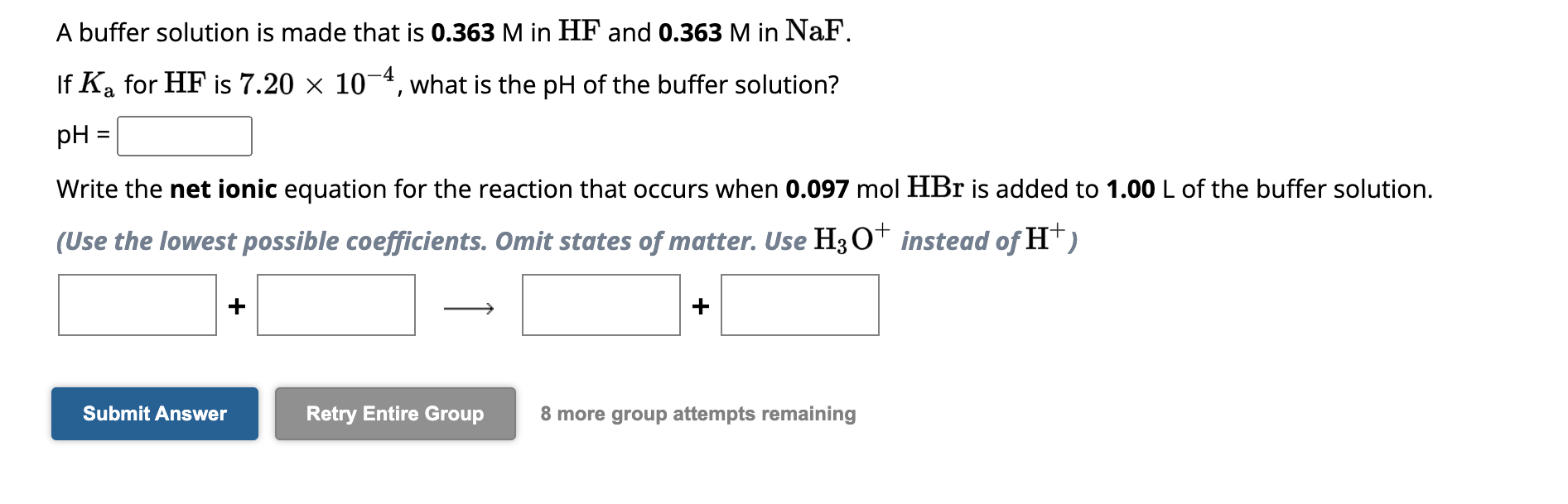Click inside the leftmost equation blank

click(x=138, y=305)
